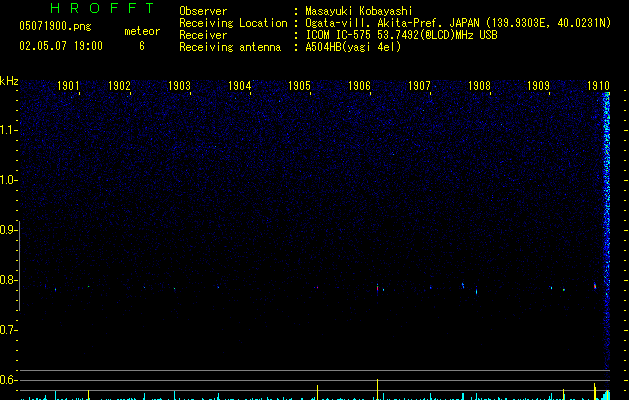Click the 1901 time marker
Viewport: 629px width, 400px height.
68,86
